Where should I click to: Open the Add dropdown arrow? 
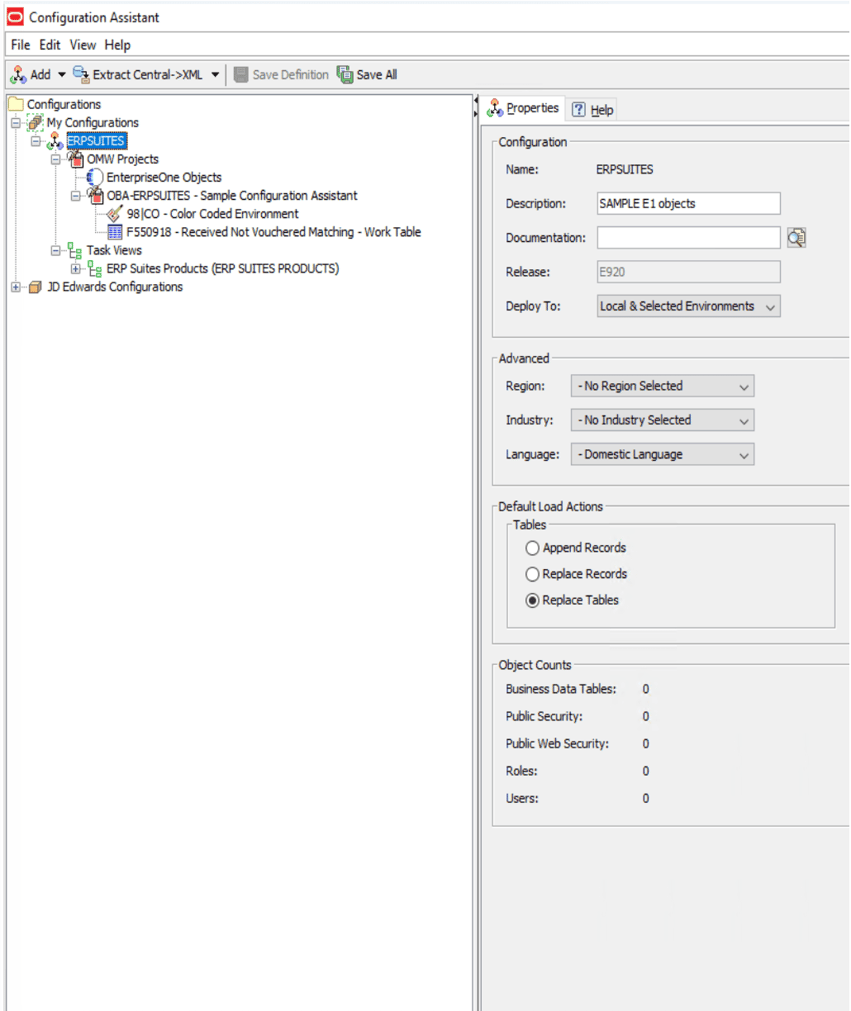62,75
